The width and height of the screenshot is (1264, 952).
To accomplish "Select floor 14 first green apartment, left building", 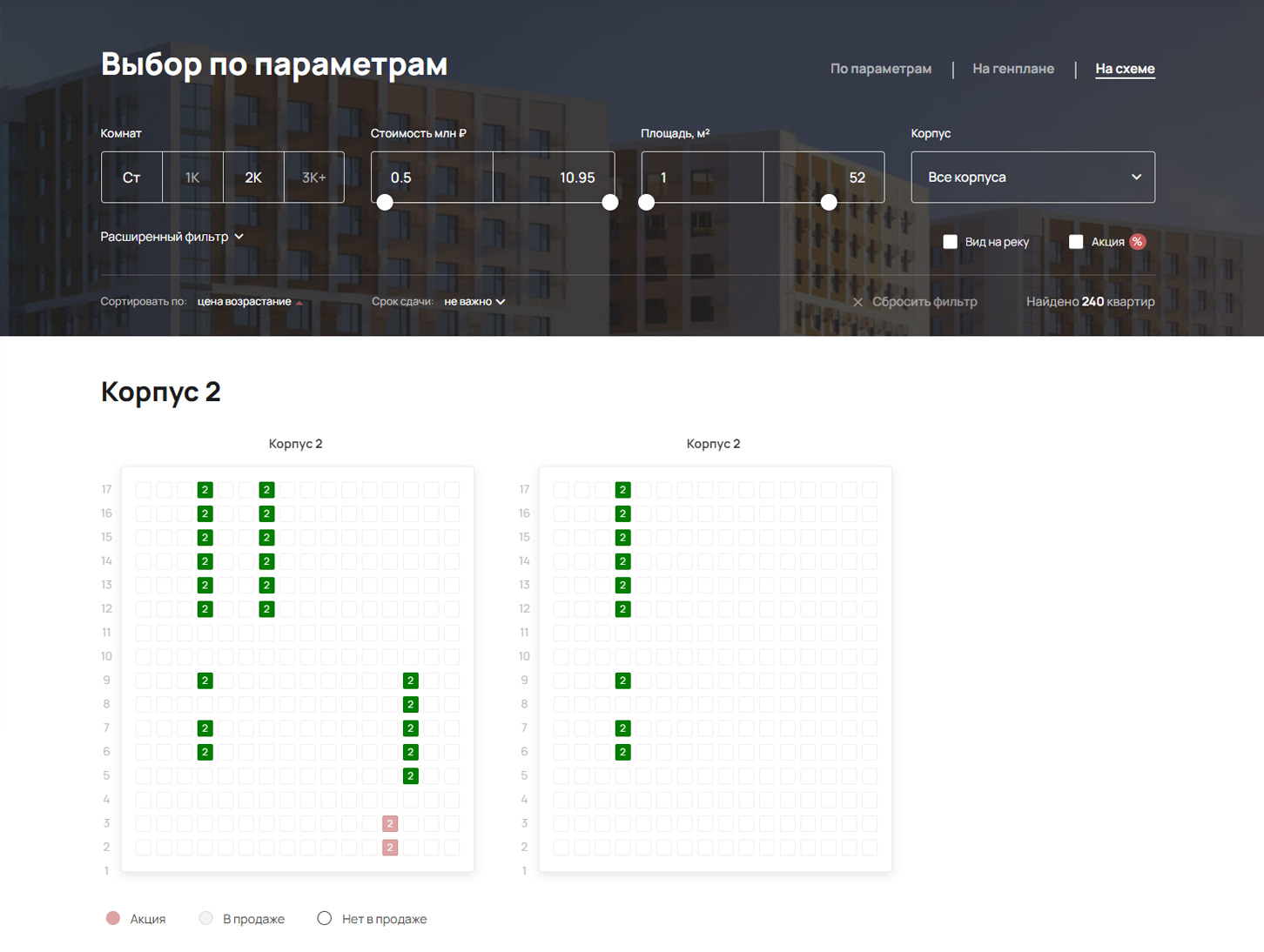I will (x=205, y=561).
